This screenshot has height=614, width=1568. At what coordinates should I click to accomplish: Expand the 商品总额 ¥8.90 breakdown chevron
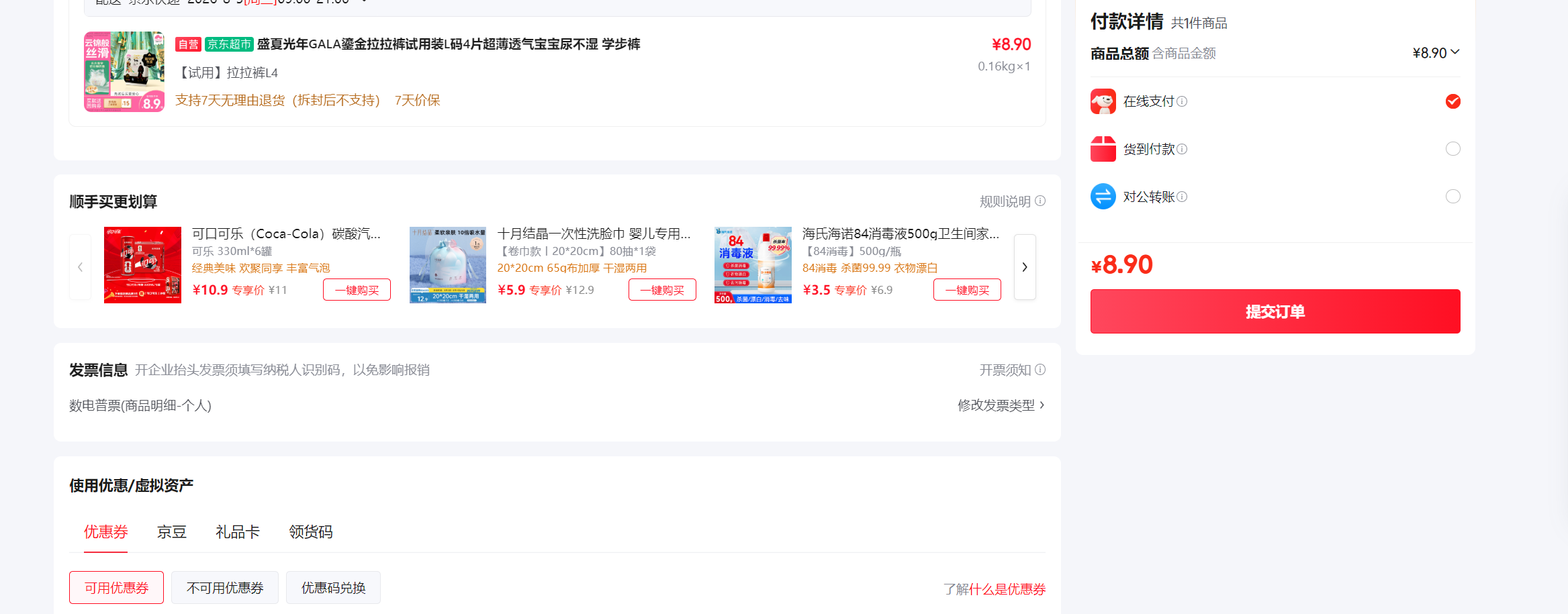[1455, 52]
